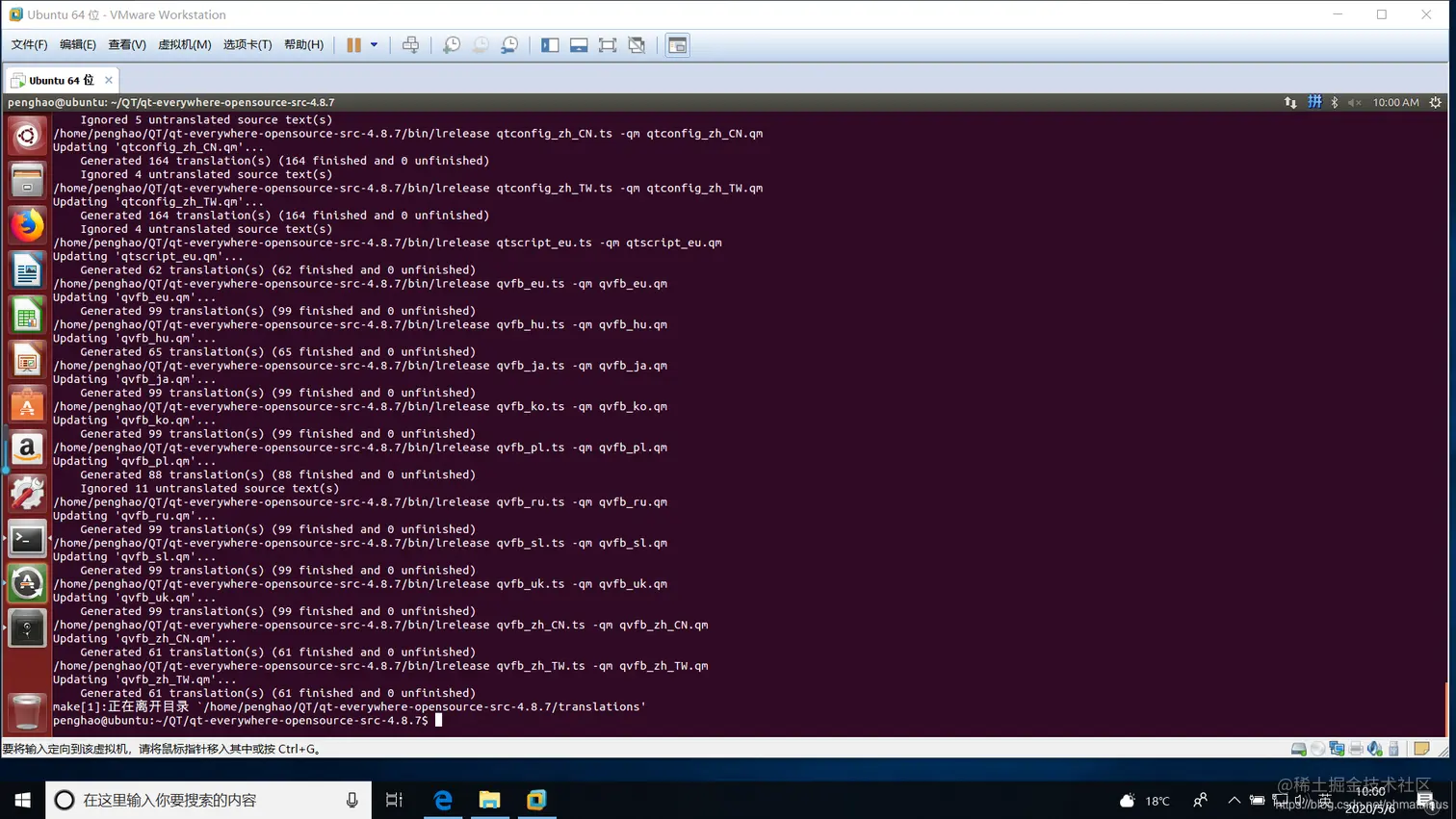Open the Snapshot Manager
1456x819 pixels.
[x=509, y=44]
